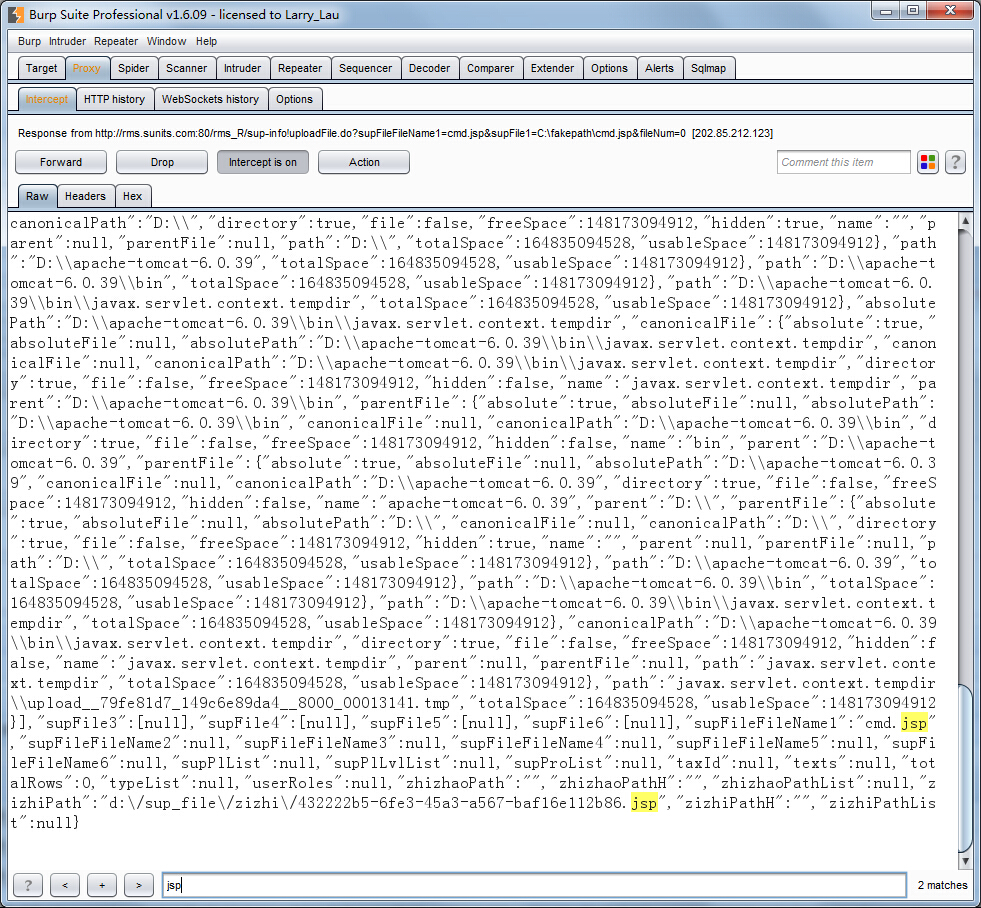981x908 pixels.
Task: Open the Repeater menu in the menu bar
Action: [x=116, y=41]
